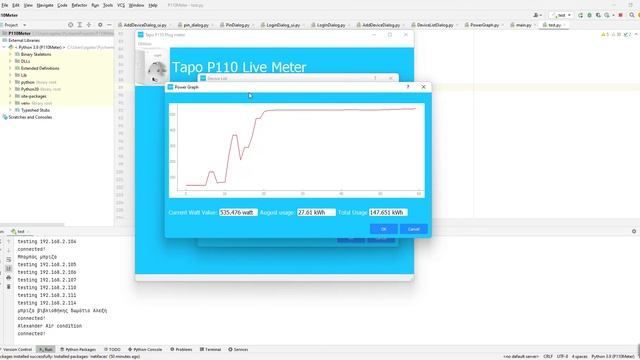Open Terminal tool window button
640x360 pixels.
(210, 349)
